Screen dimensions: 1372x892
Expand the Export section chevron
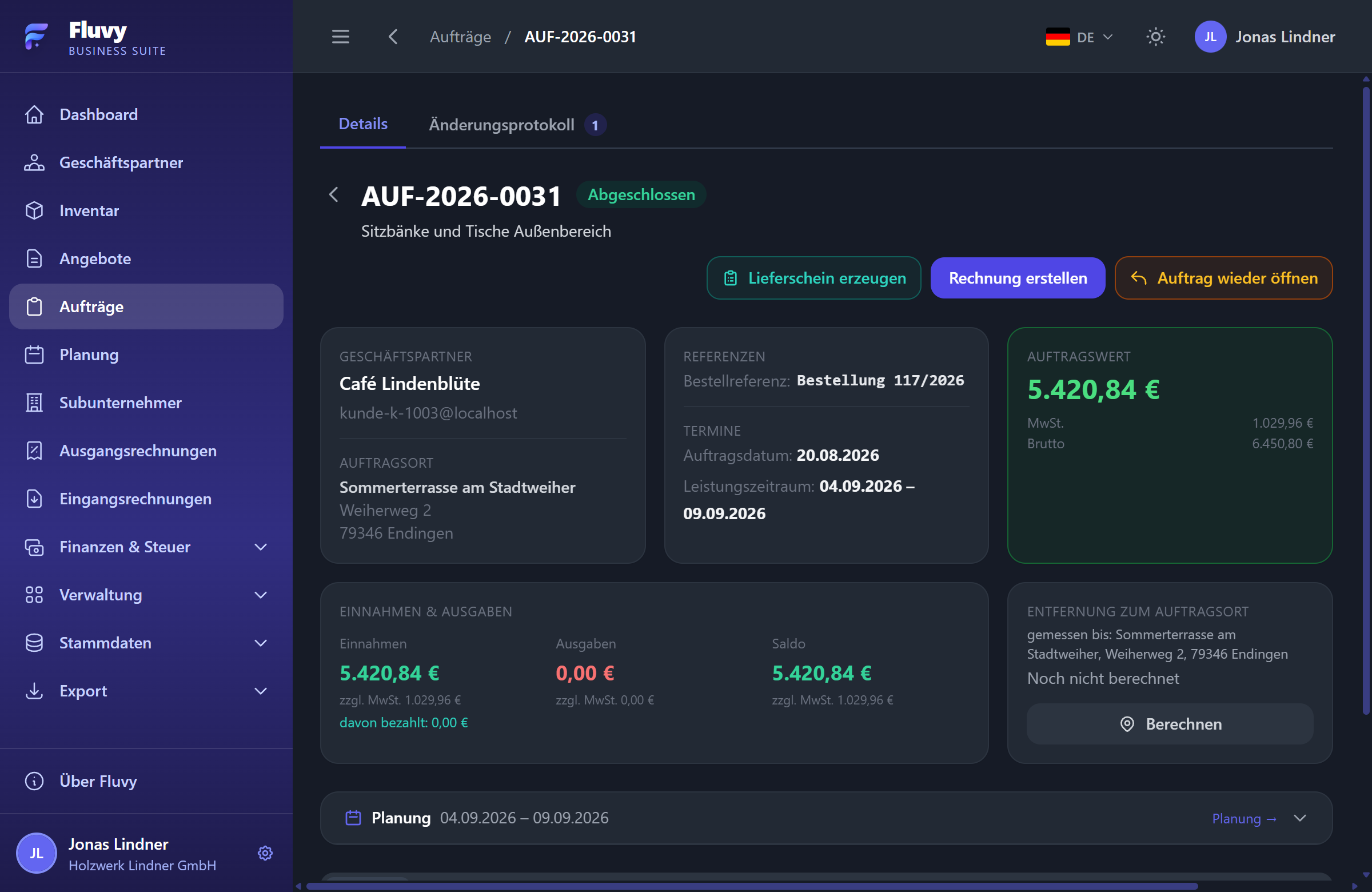coord(261,691)
